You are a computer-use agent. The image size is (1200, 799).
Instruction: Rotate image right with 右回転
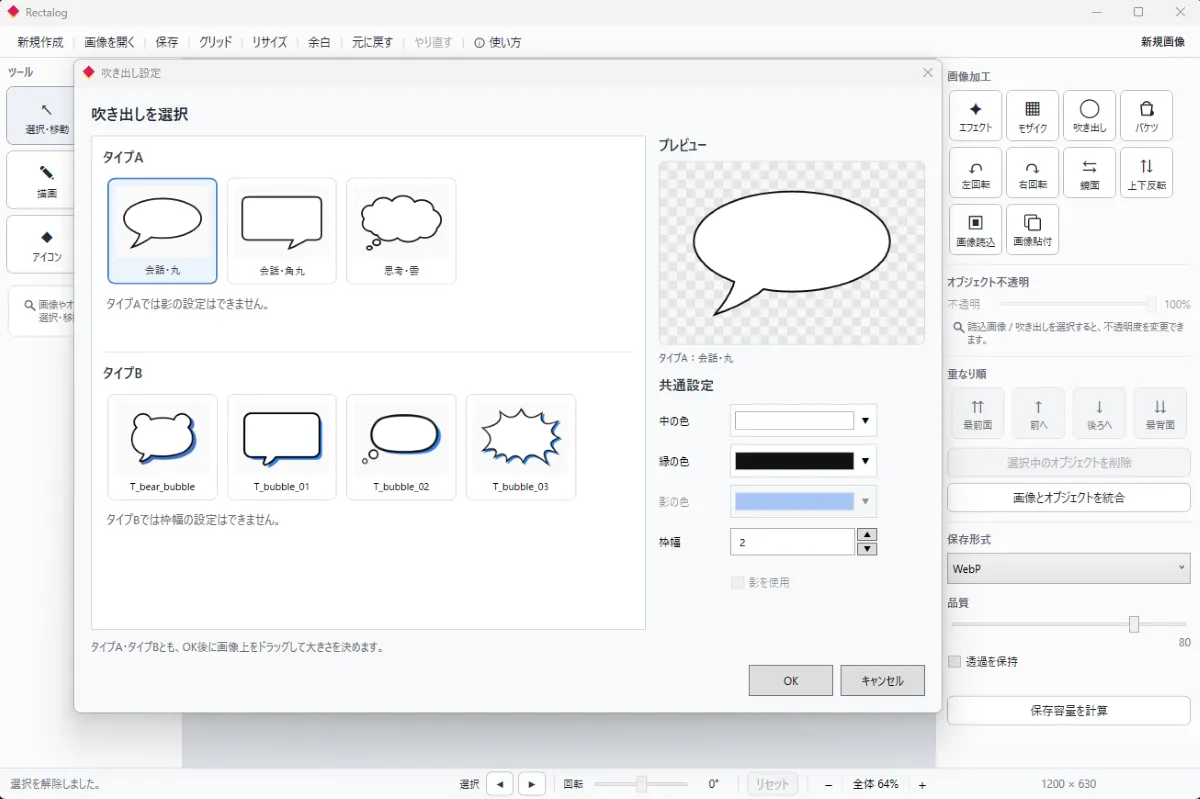coord(1033,173)
